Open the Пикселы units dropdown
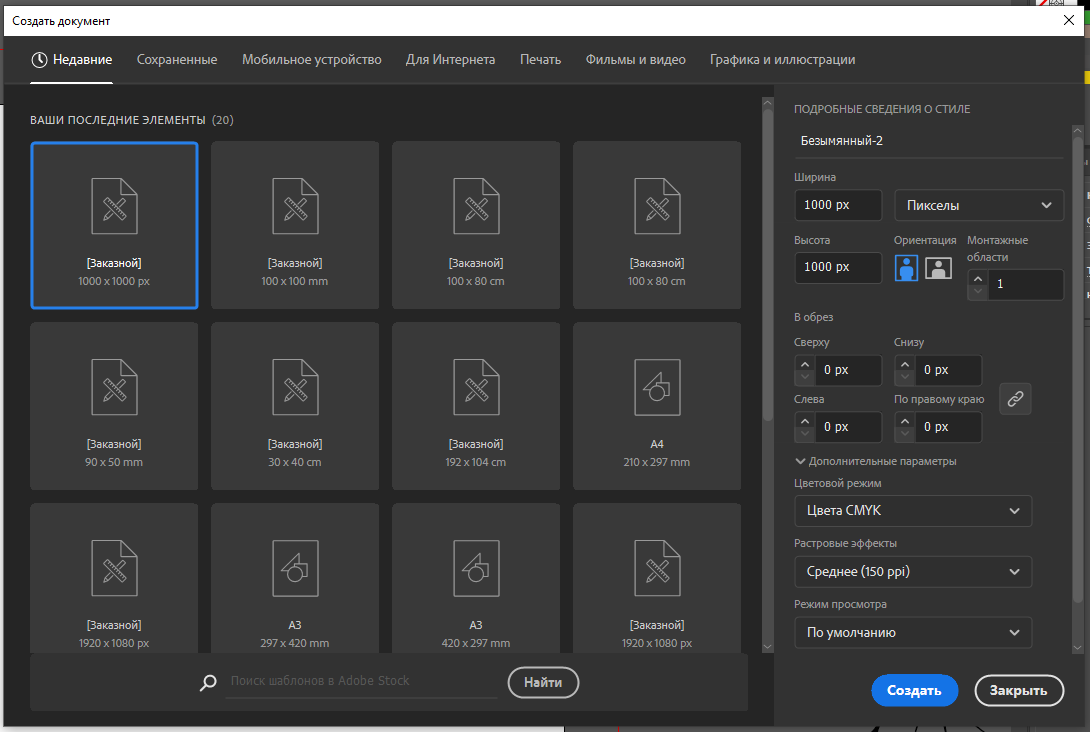1090x732 pixels. [x=979, y=205]
